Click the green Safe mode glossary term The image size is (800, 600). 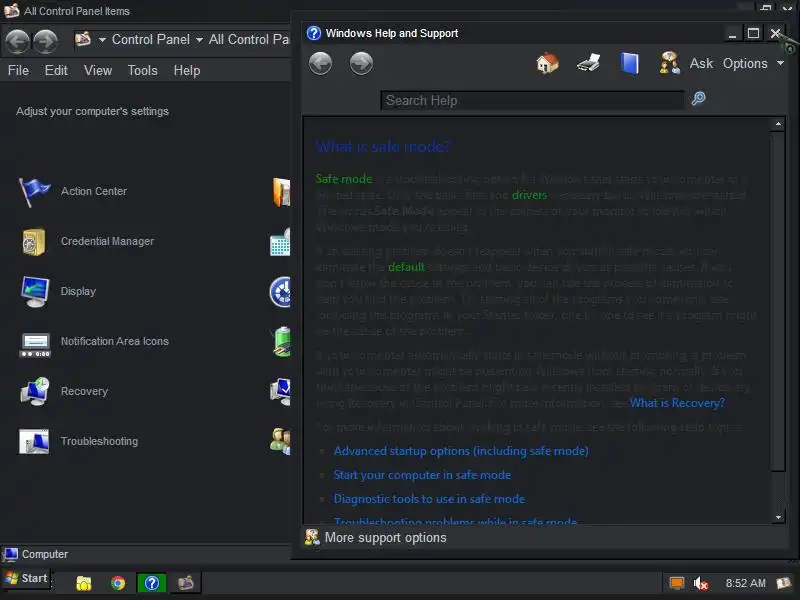pos(344,179)
